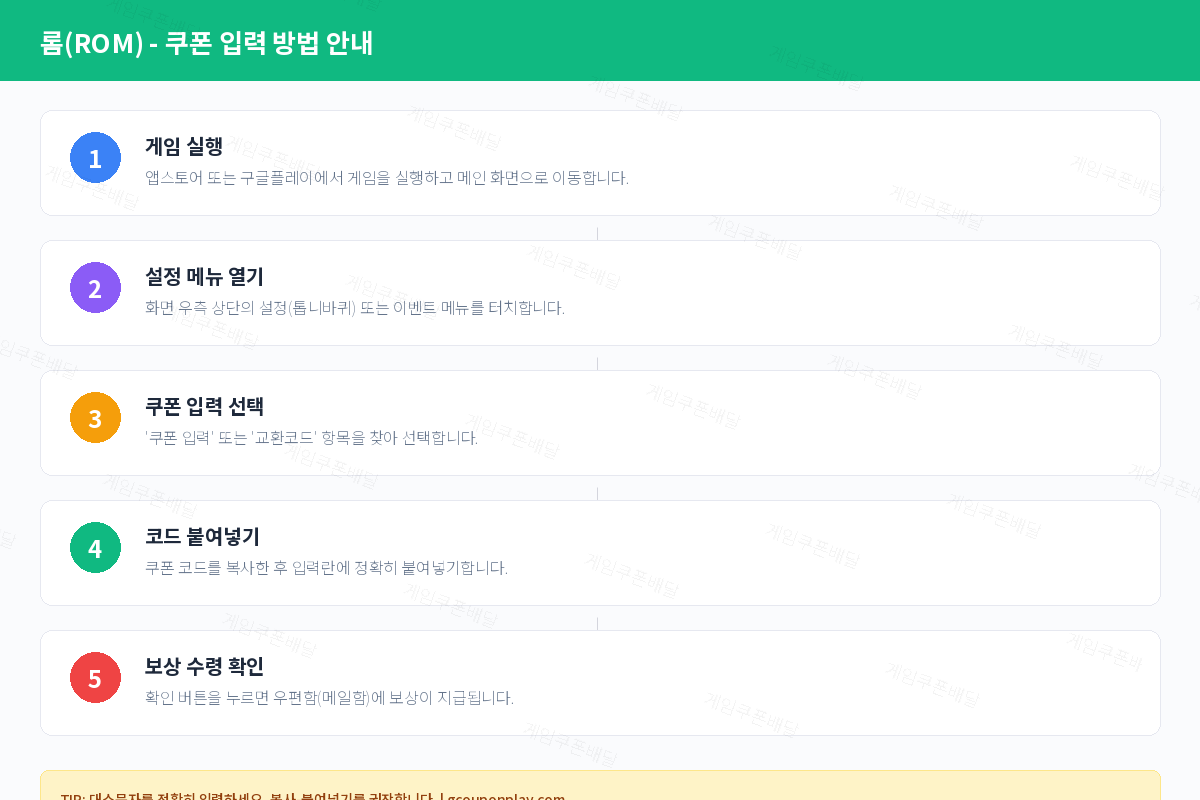This screenshot has height=800, width=1200.
Task: Click the yellow TIP banner at bottom
Action: pyautogui.click(x=600, y=790)
